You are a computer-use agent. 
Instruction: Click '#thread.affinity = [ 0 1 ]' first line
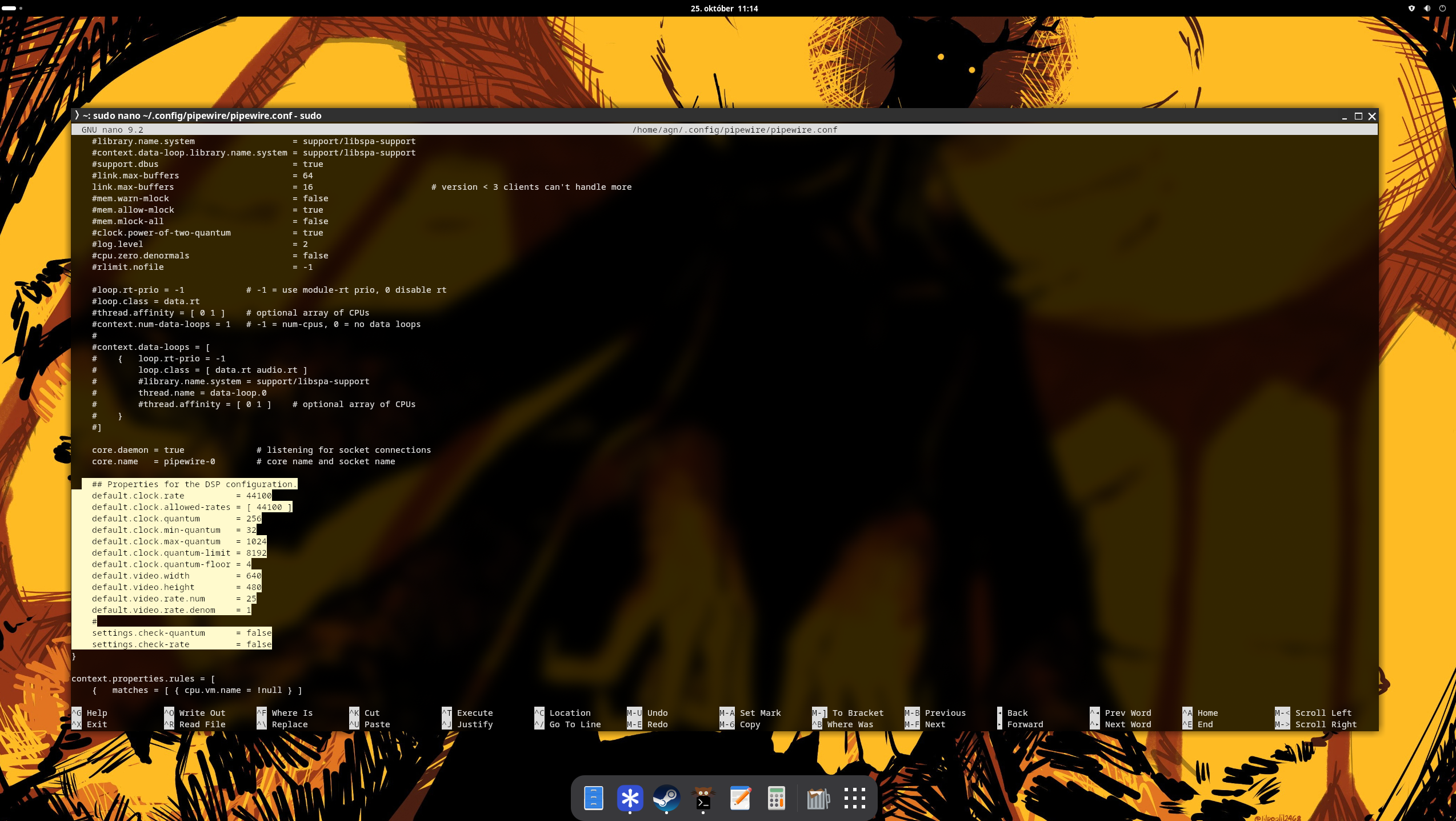pos(158,313)
